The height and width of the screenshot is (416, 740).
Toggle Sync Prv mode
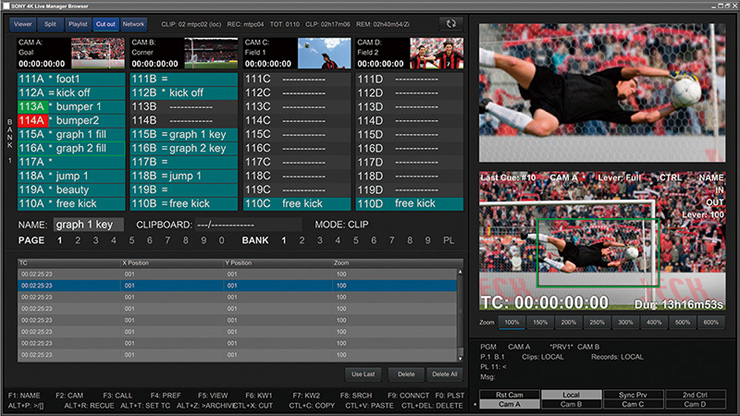click(630, 394)
